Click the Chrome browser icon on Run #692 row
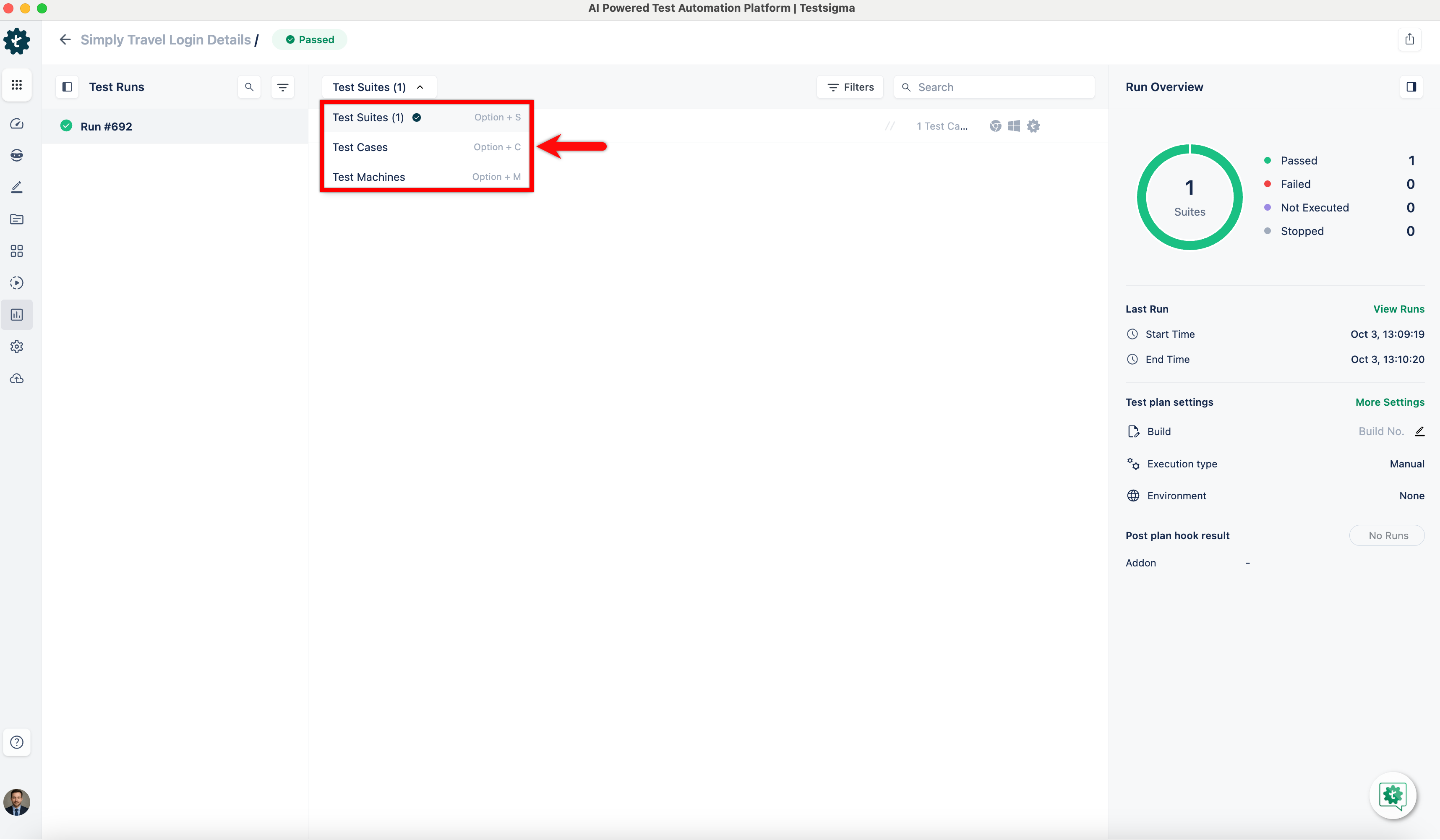This screenshot has height=840, width=1440. (996, 126)
